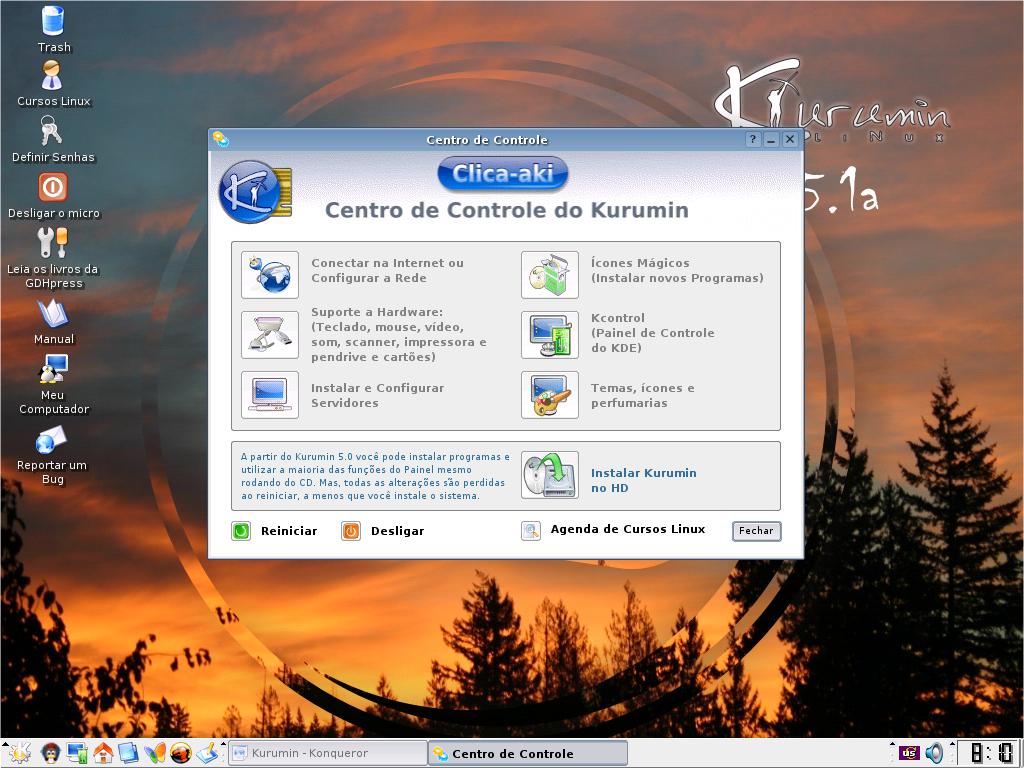Open the home folder taskbar icon
Image resolution: width=1024 pixels, height=768 pixels.
click(x=103, y=753)
